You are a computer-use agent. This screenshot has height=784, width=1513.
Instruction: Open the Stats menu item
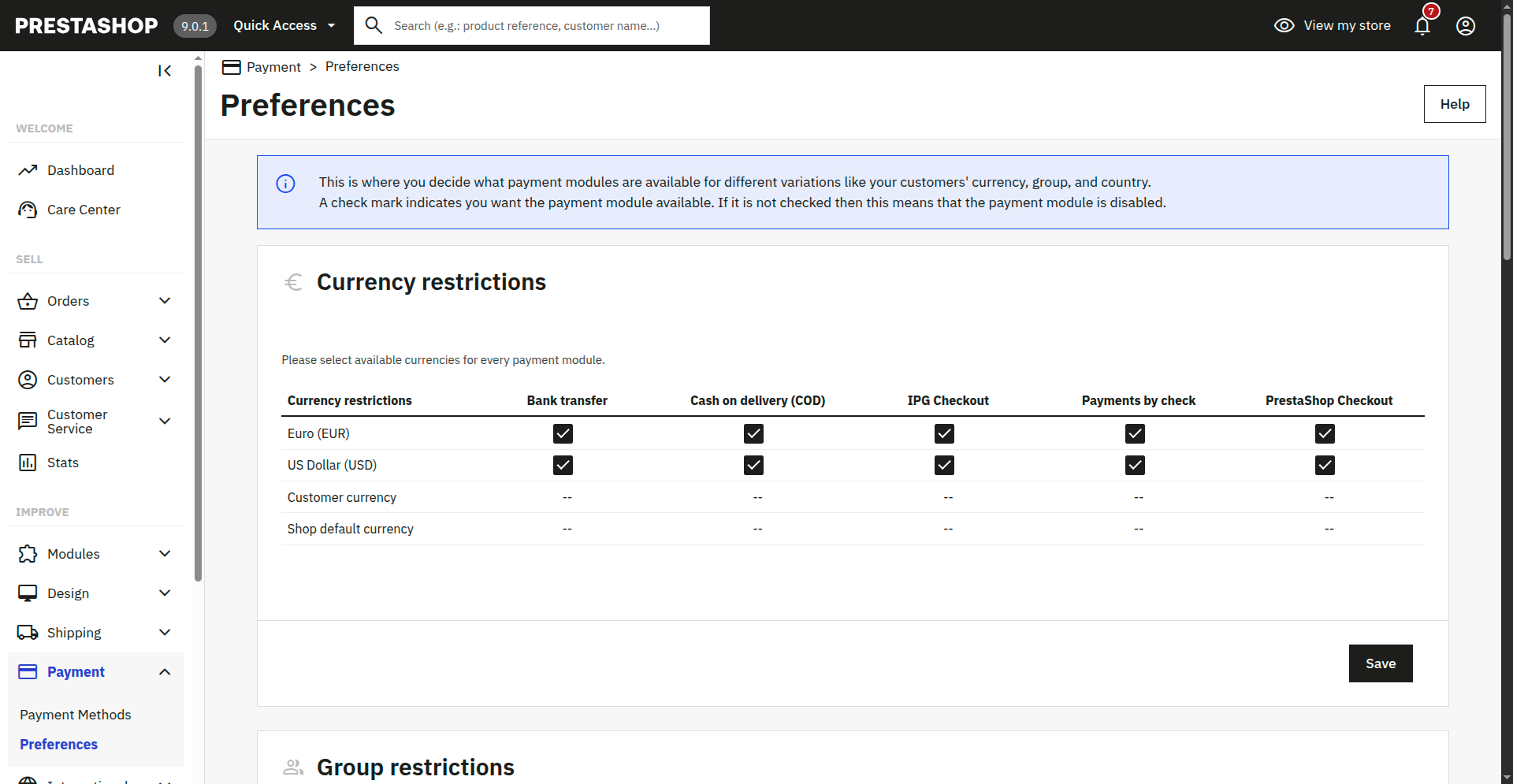pos(63,463)
